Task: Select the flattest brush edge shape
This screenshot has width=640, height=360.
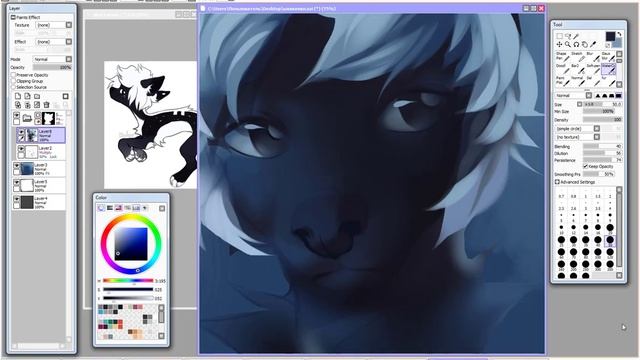Action: tap(619, 96)
